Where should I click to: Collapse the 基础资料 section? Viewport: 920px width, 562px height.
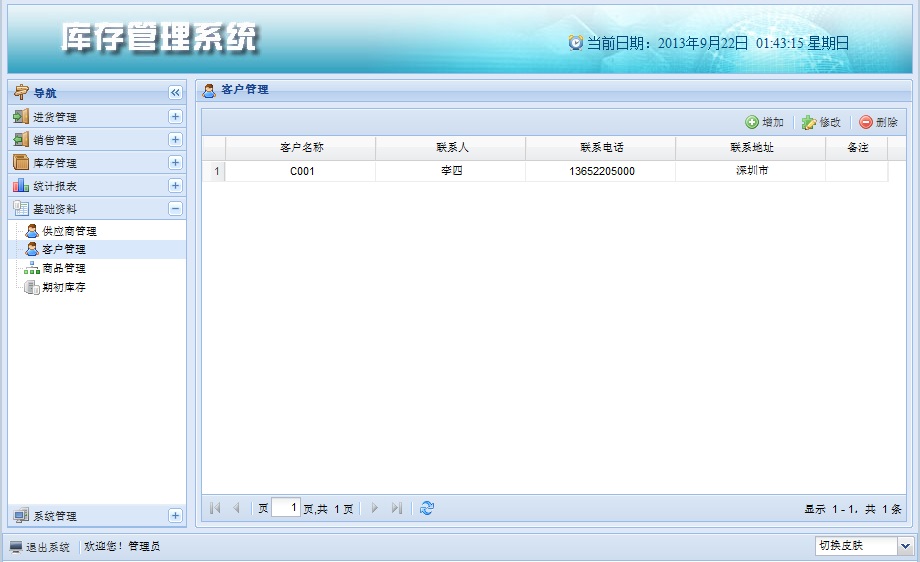pos(175,209)
